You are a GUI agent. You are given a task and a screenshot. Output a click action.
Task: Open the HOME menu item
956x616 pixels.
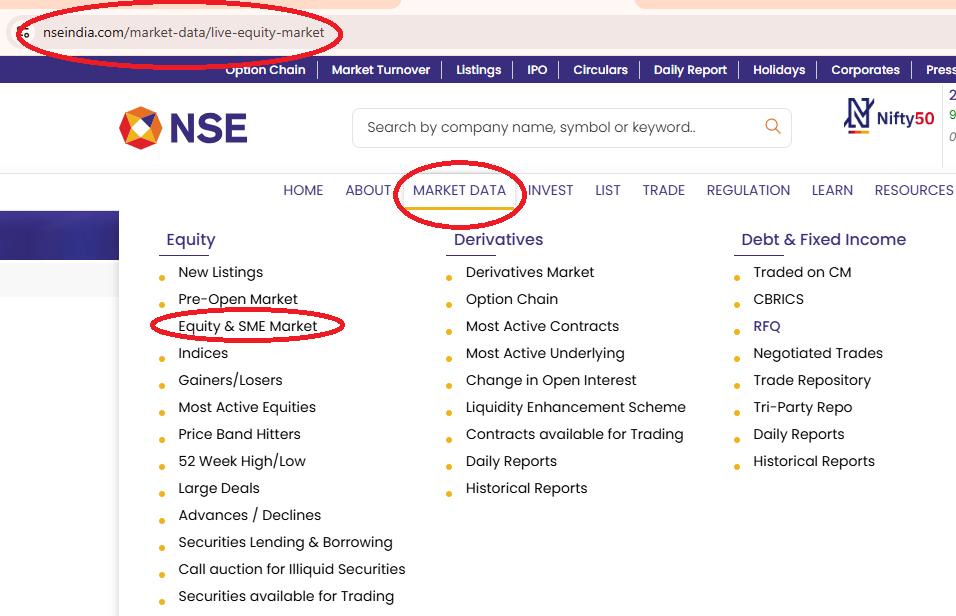(x=303, y=190)
